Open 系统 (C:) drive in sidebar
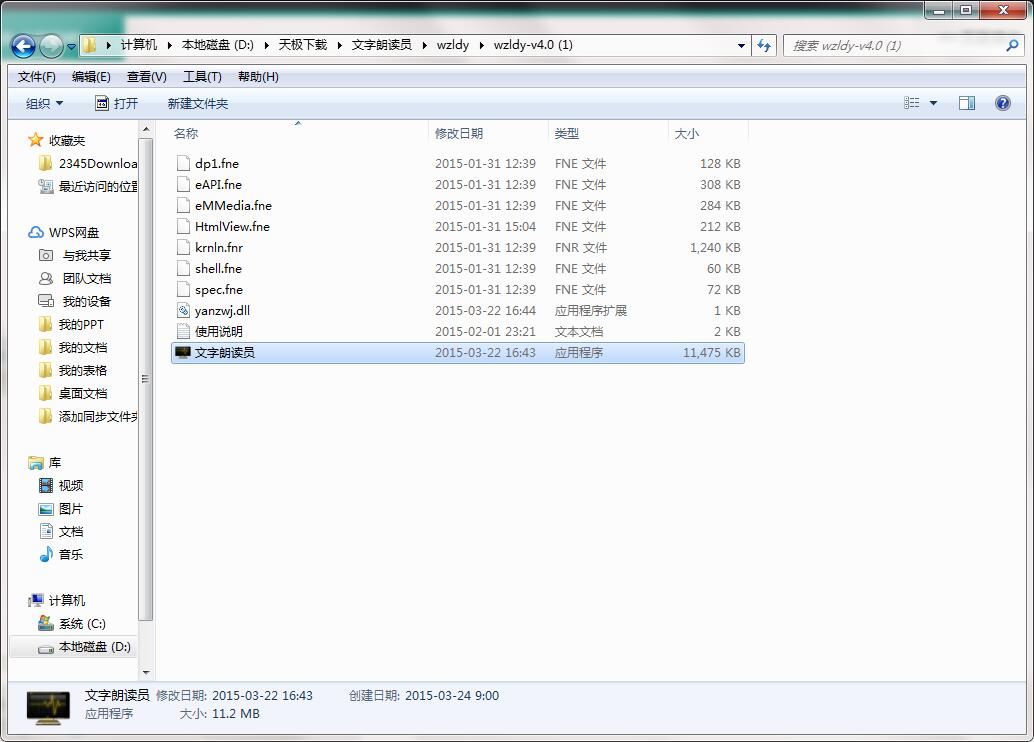Viewport: 1034px width, 742px height. coord(72,623)
